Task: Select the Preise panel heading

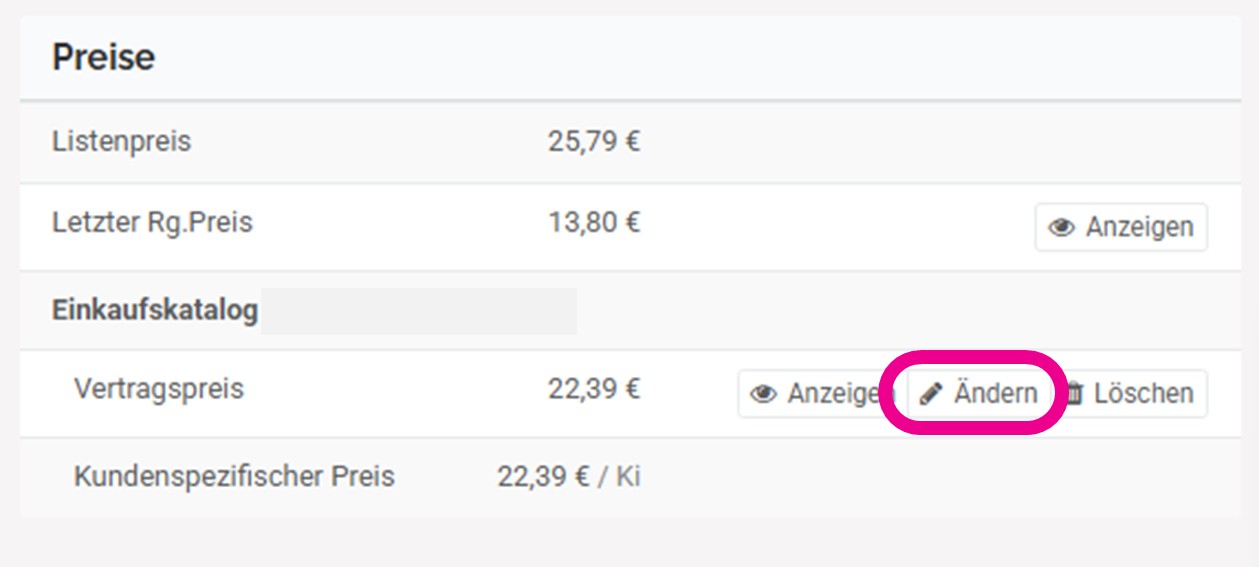Action: [103, 57]
